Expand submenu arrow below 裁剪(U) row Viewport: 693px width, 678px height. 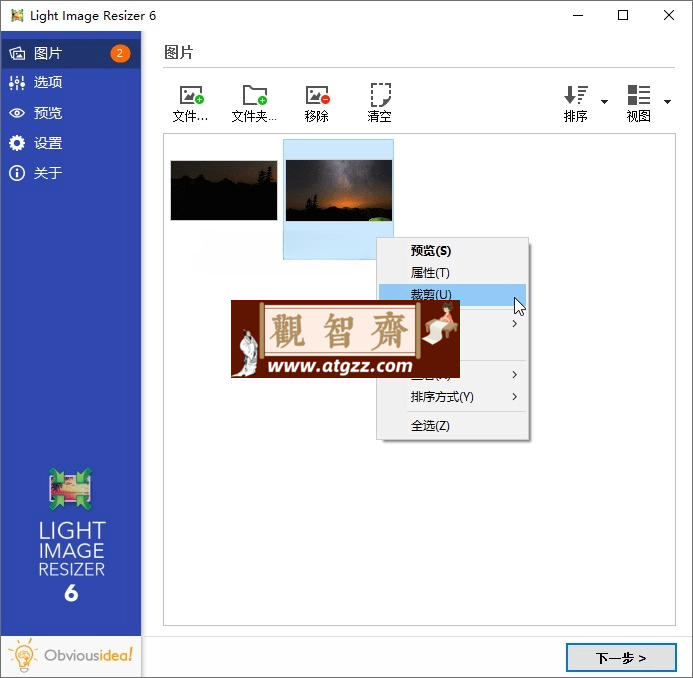click(x=514, y=324)
